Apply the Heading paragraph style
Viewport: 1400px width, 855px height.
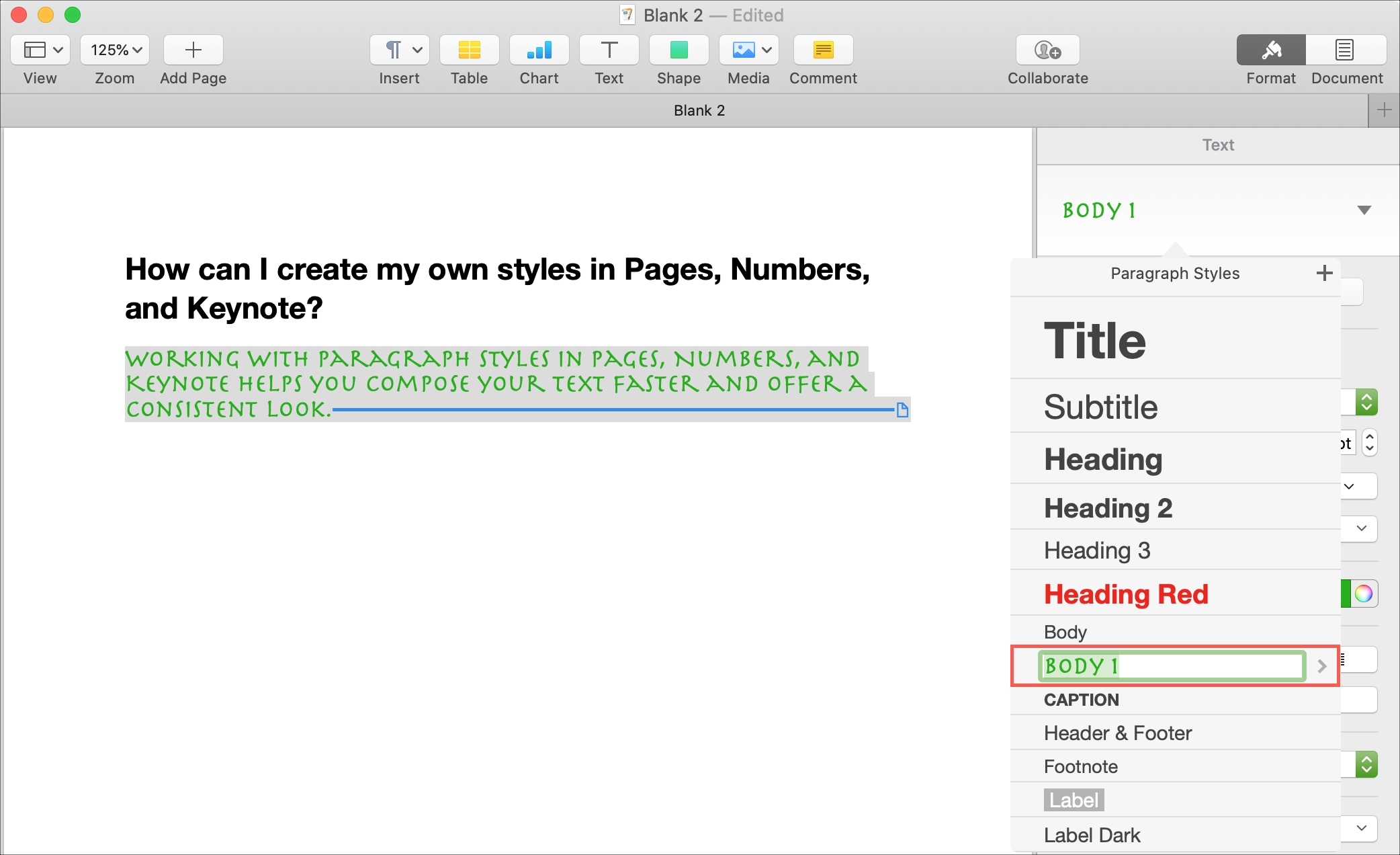click(1176, 458)
